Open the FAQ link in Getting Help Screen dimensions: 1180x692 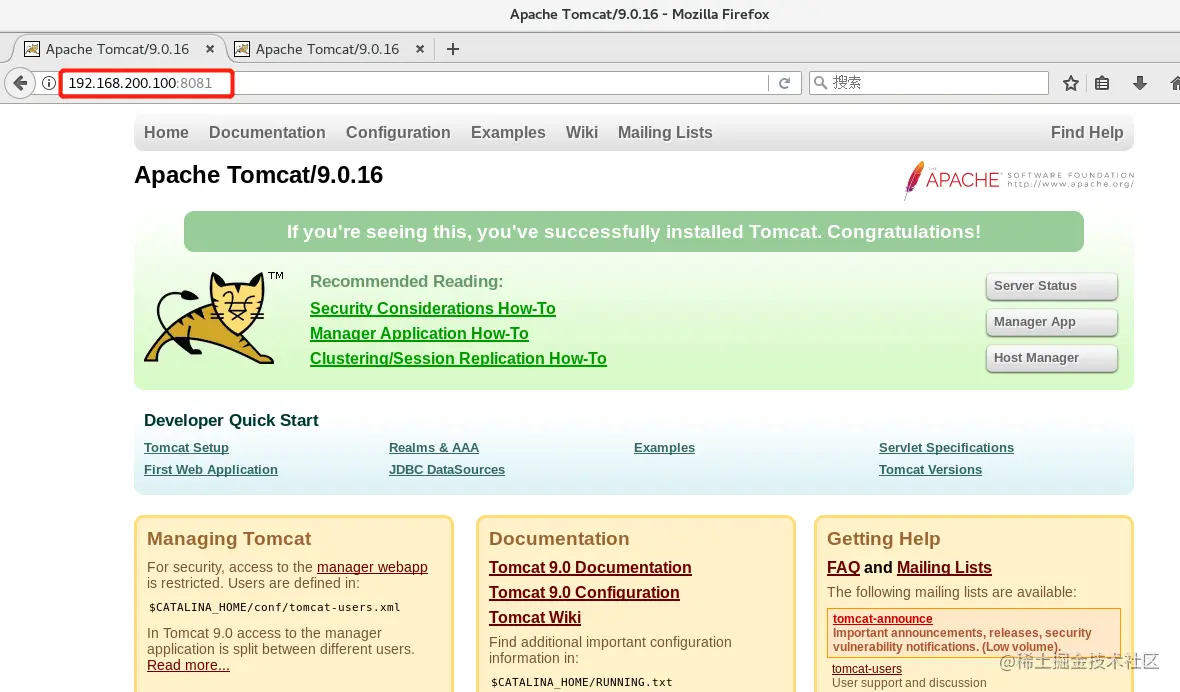[x=844, y=567]
